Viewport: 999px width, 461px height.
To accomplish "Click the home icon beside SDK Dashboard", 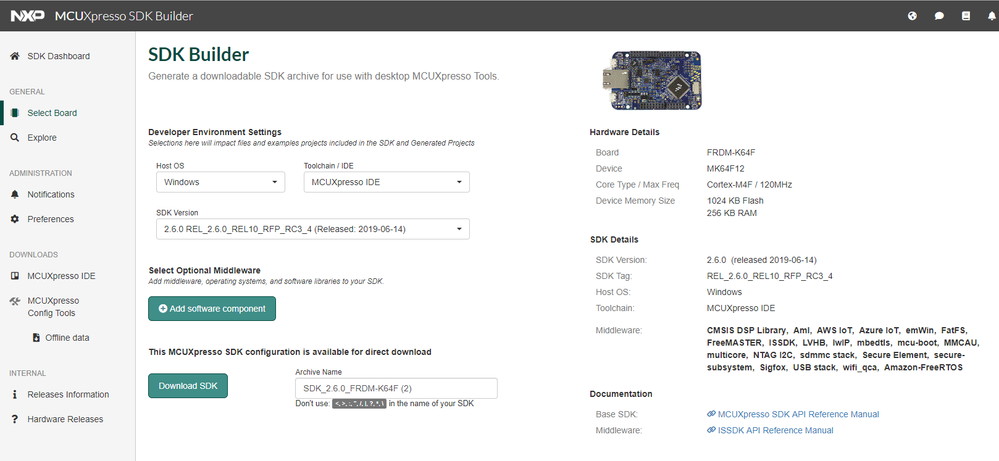I will [x=15, y=56].
